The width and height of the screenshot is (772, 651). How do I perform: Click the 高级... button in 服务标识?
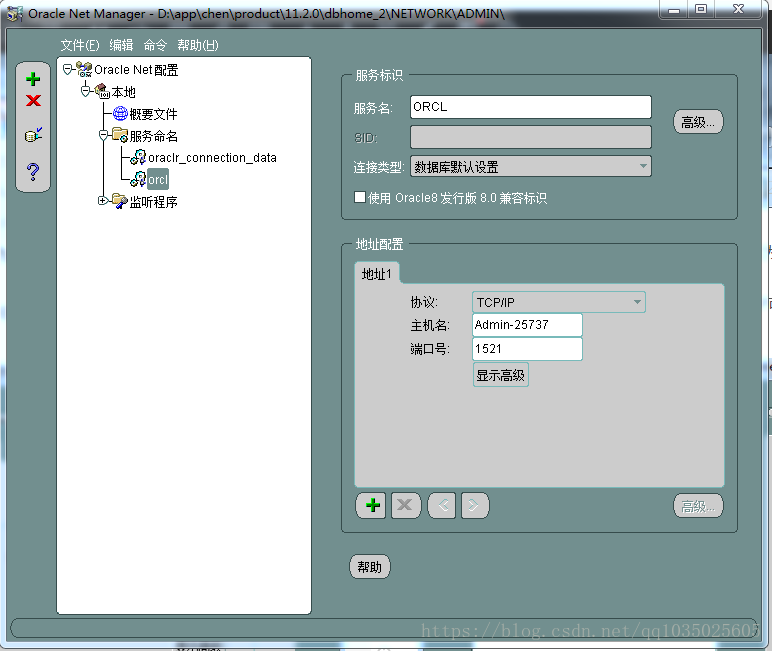(x=698, y=122)
